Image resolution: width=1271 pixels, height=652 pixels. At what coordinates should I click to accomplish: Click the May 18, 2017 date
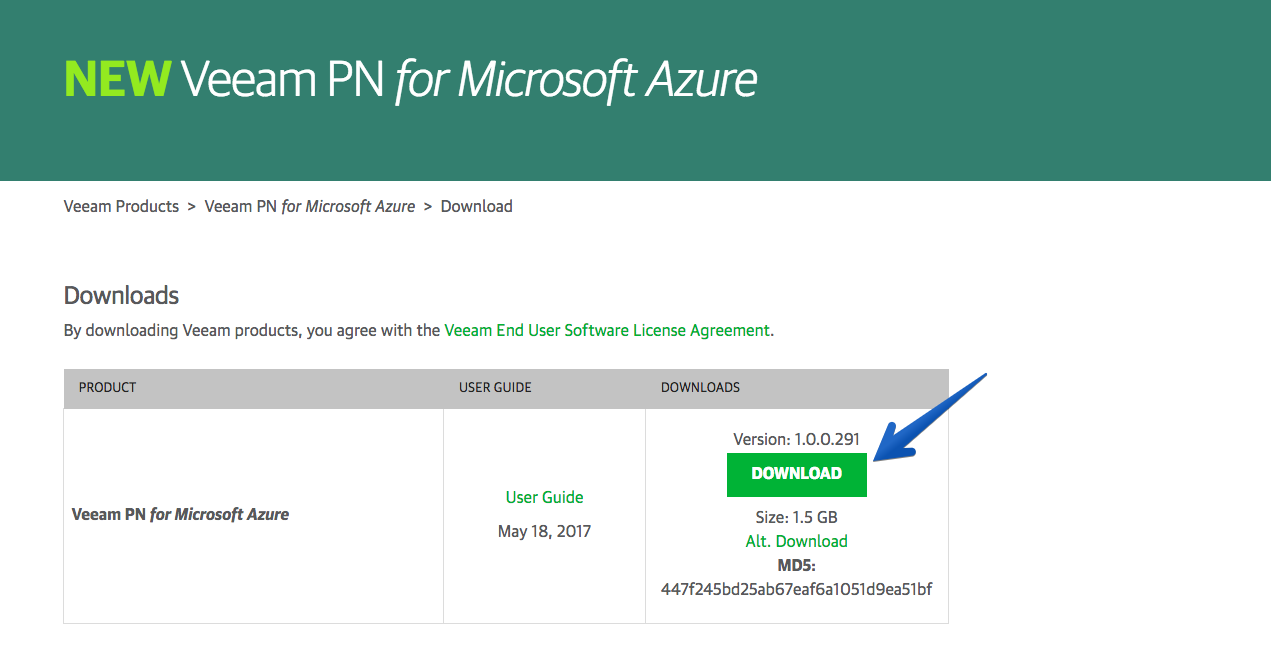(544, 531)
